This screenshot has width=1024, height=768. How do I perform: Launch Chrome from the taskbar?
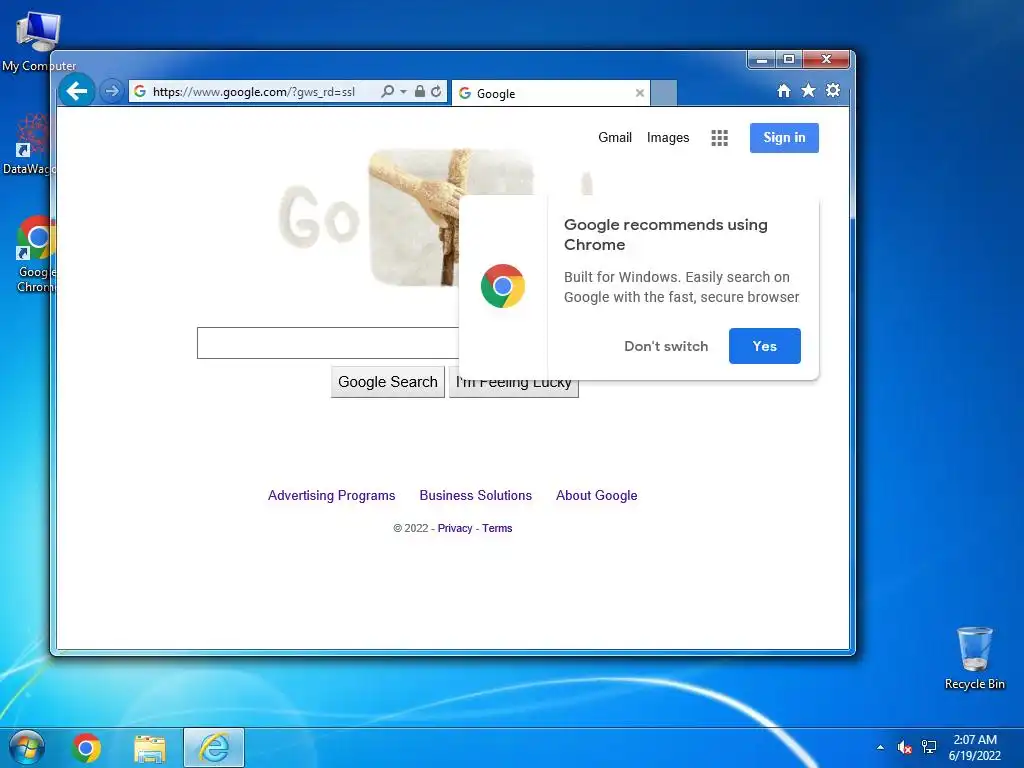pyautogui.click(x=86, y=748)
